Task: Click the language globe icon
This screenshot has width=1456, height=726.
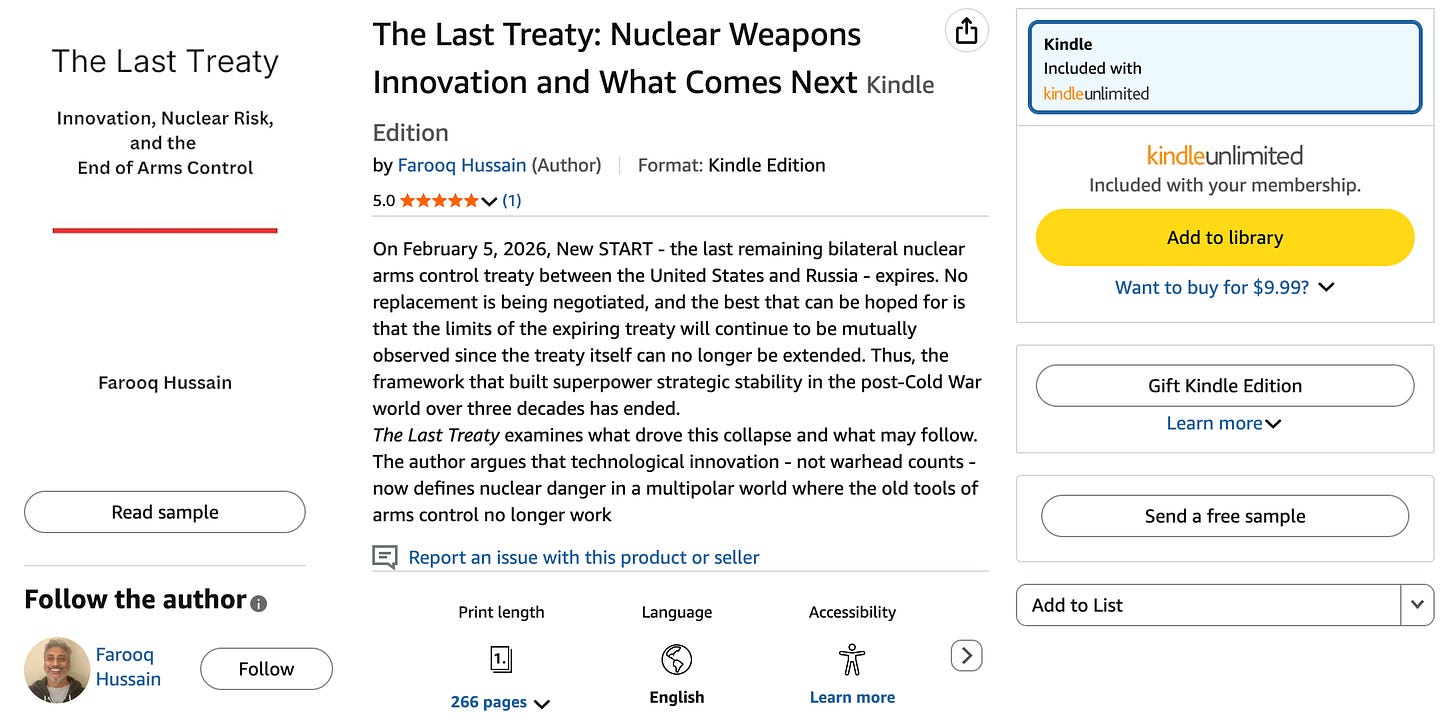Action: click(x=677, y=659)
